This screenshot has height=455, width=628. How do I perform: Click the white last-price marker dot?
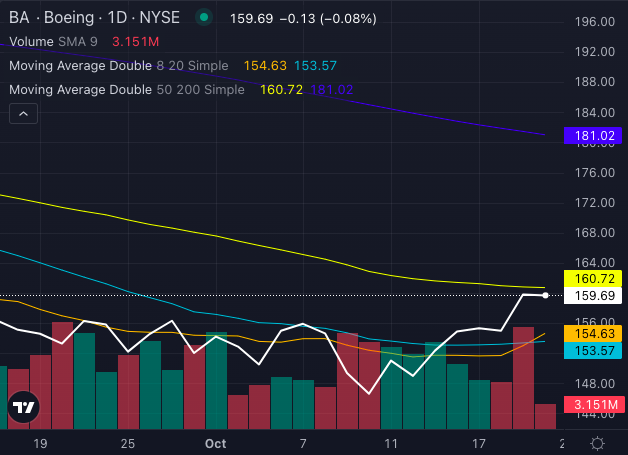pos(545,295)
